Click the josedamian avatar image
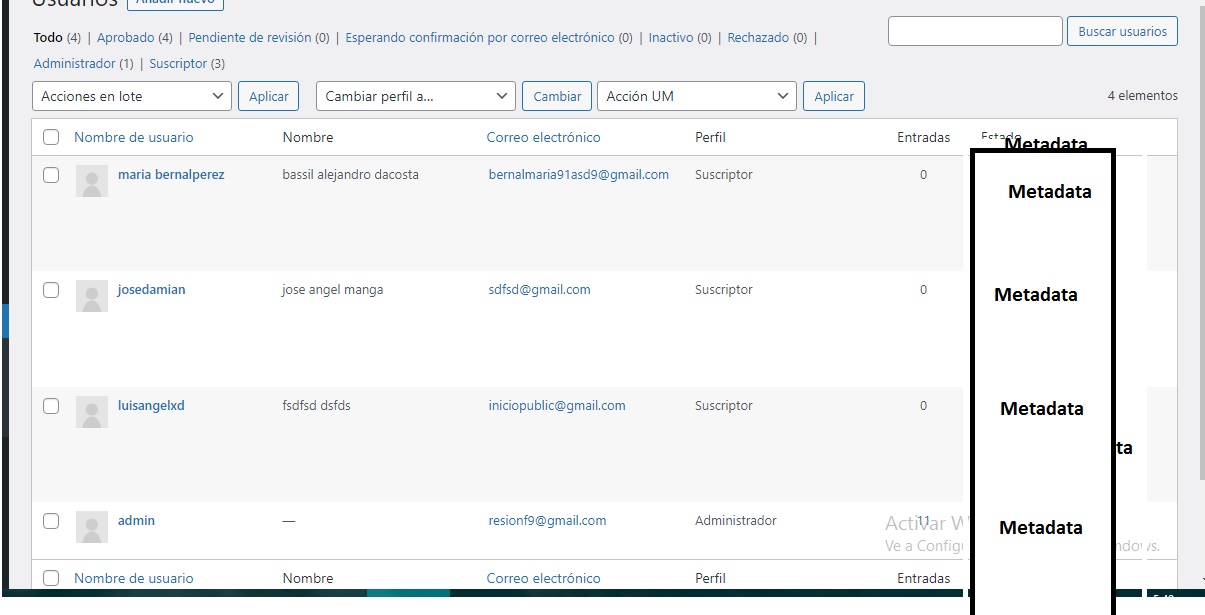Screen dimensions: 1205x615 (x=92, y=297)
